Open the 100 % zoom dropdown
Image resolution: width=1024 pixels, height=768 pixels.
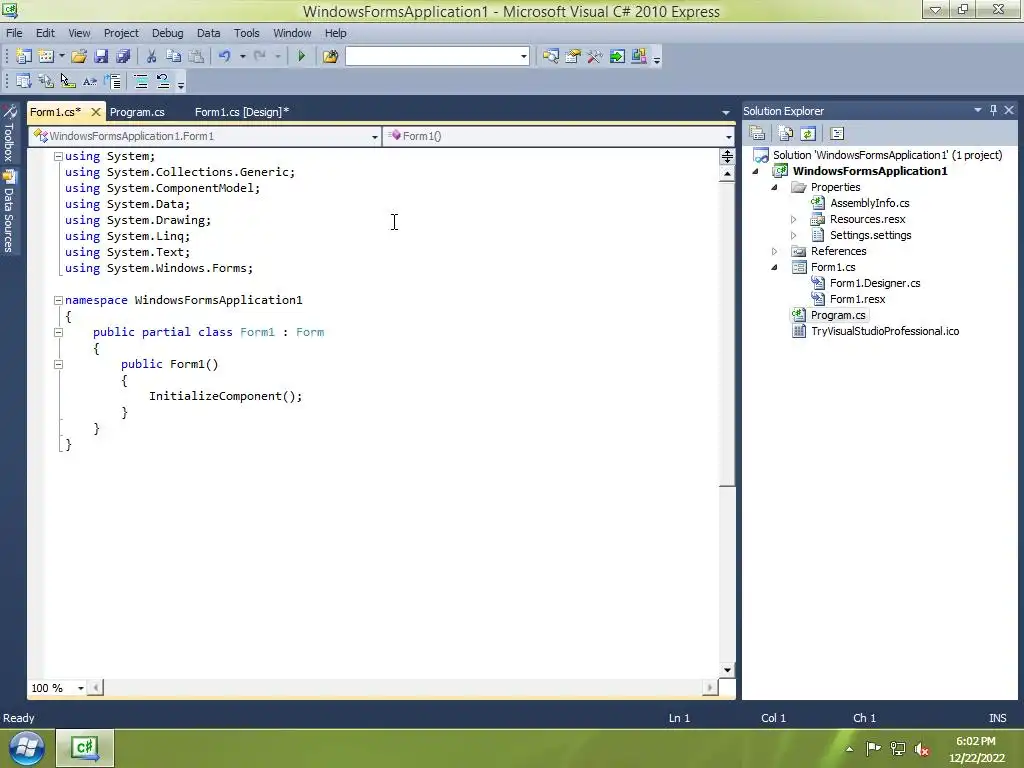(80, 688)
